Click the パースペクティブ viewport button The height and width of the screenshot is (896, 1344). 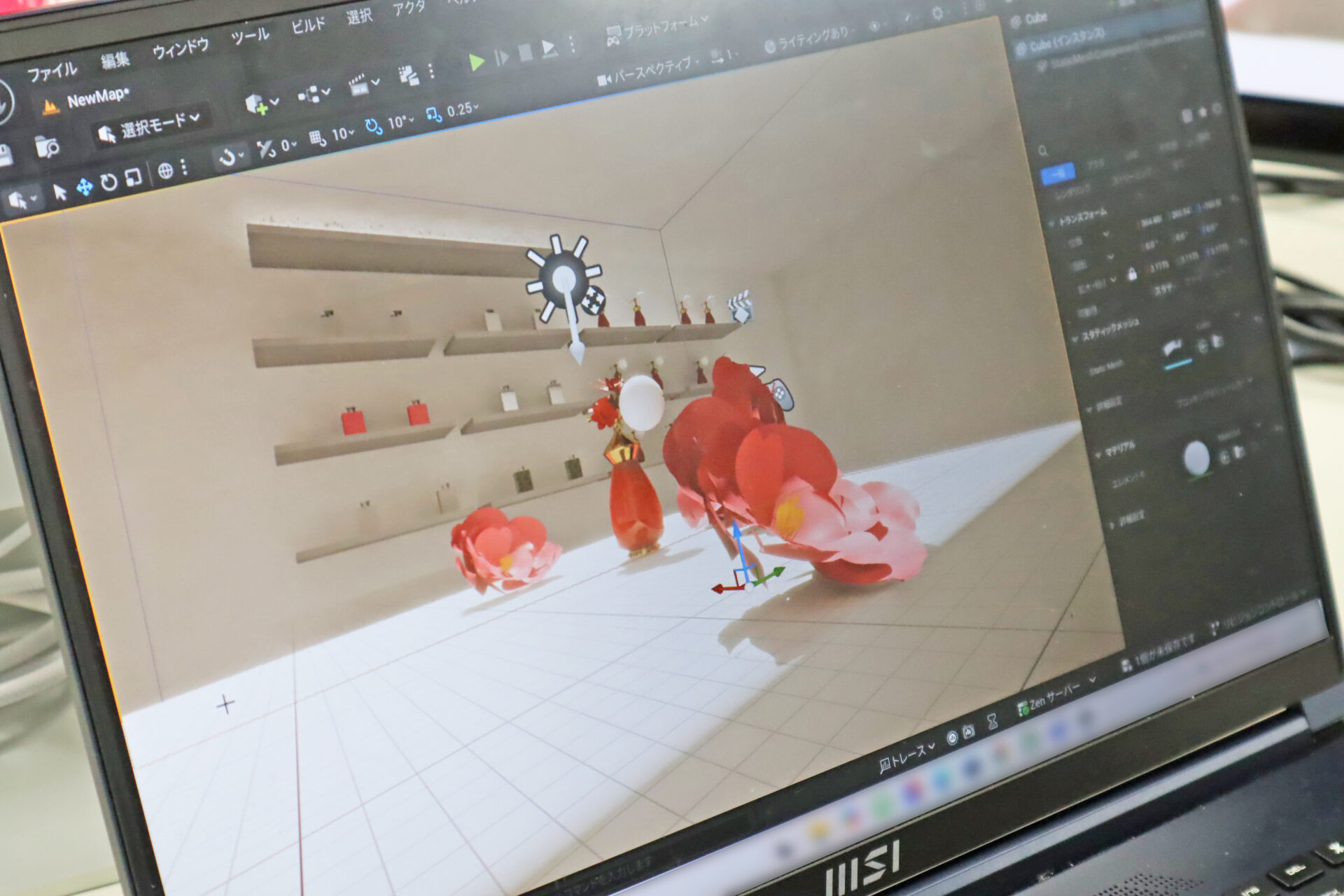652,69
